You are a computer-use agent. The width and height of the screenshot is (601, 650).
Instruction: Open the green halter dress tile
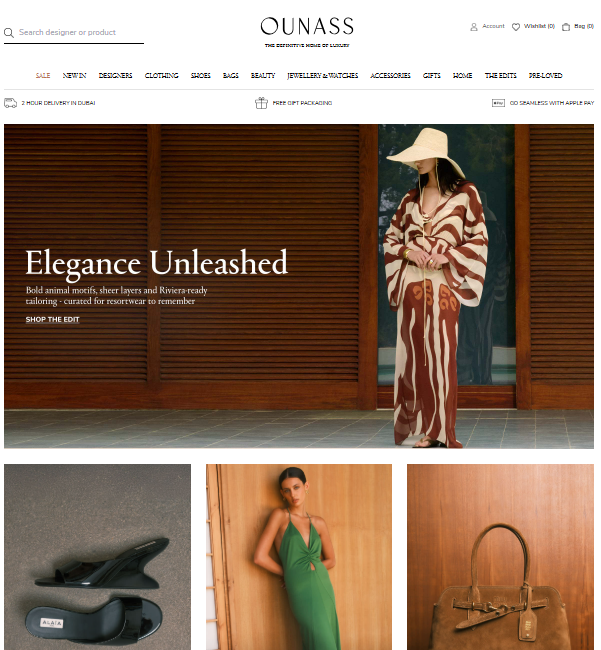point(299,557)
